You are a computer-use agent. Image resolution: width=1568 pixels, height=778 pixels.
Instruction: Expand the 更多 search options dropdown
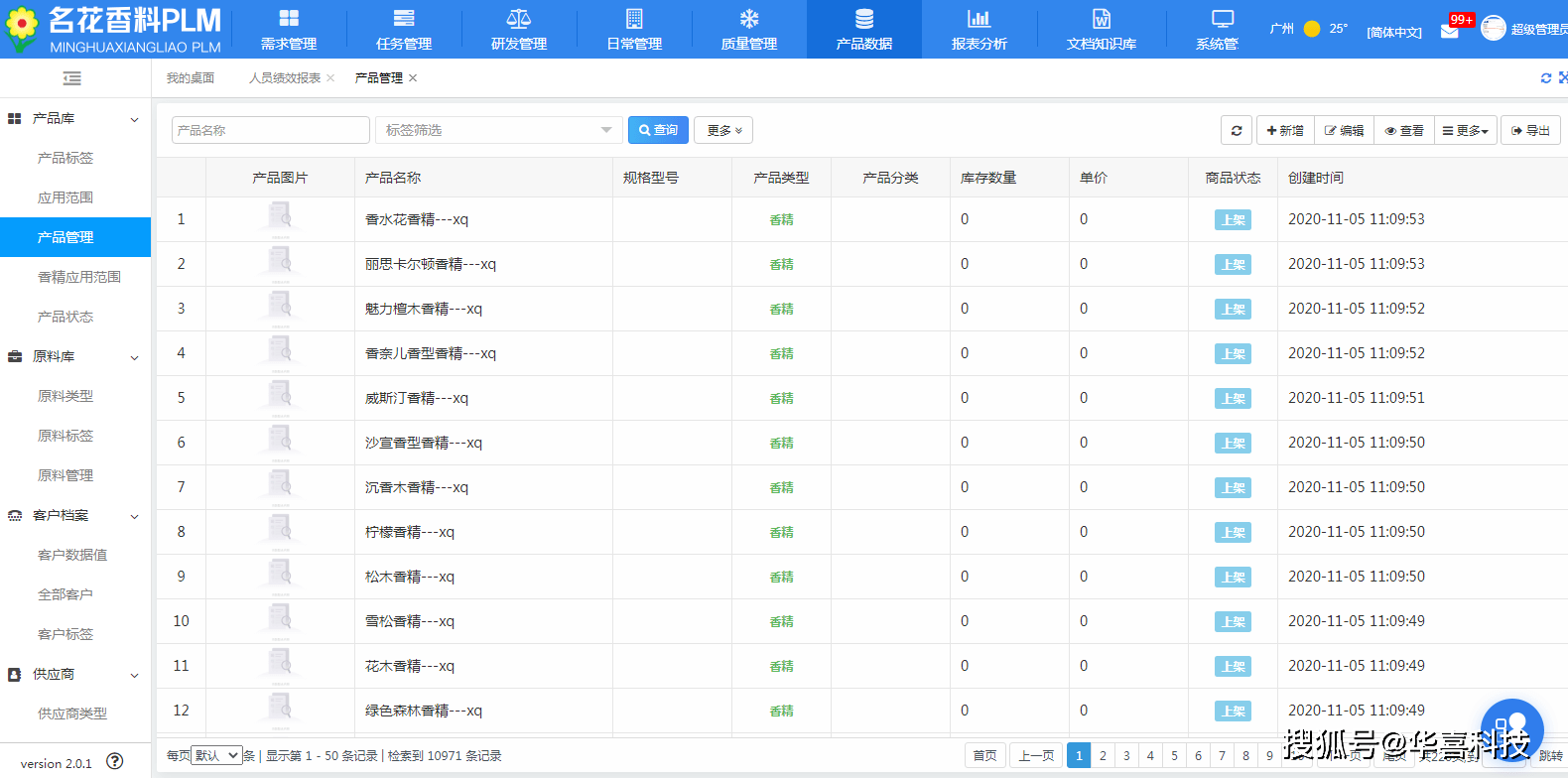[723, 131]
